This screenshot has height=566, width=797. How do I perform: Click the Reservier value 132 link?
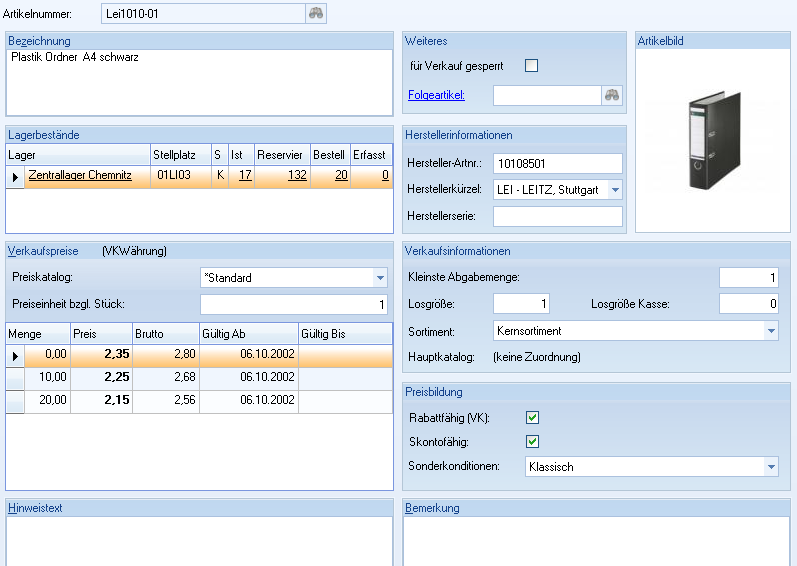click(297, 175)
